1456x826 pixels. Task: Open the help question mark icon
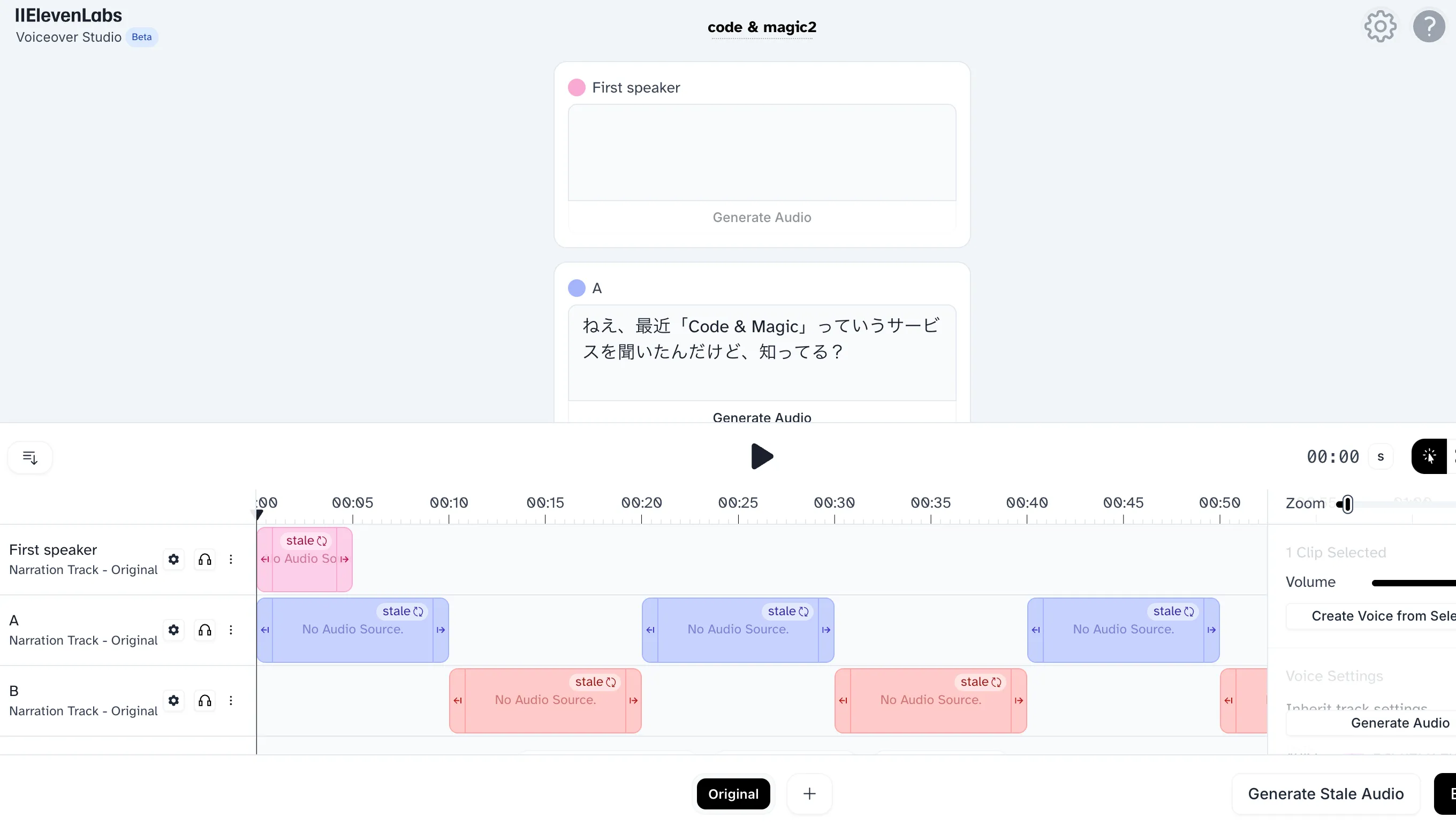[x=1428, y=26]
